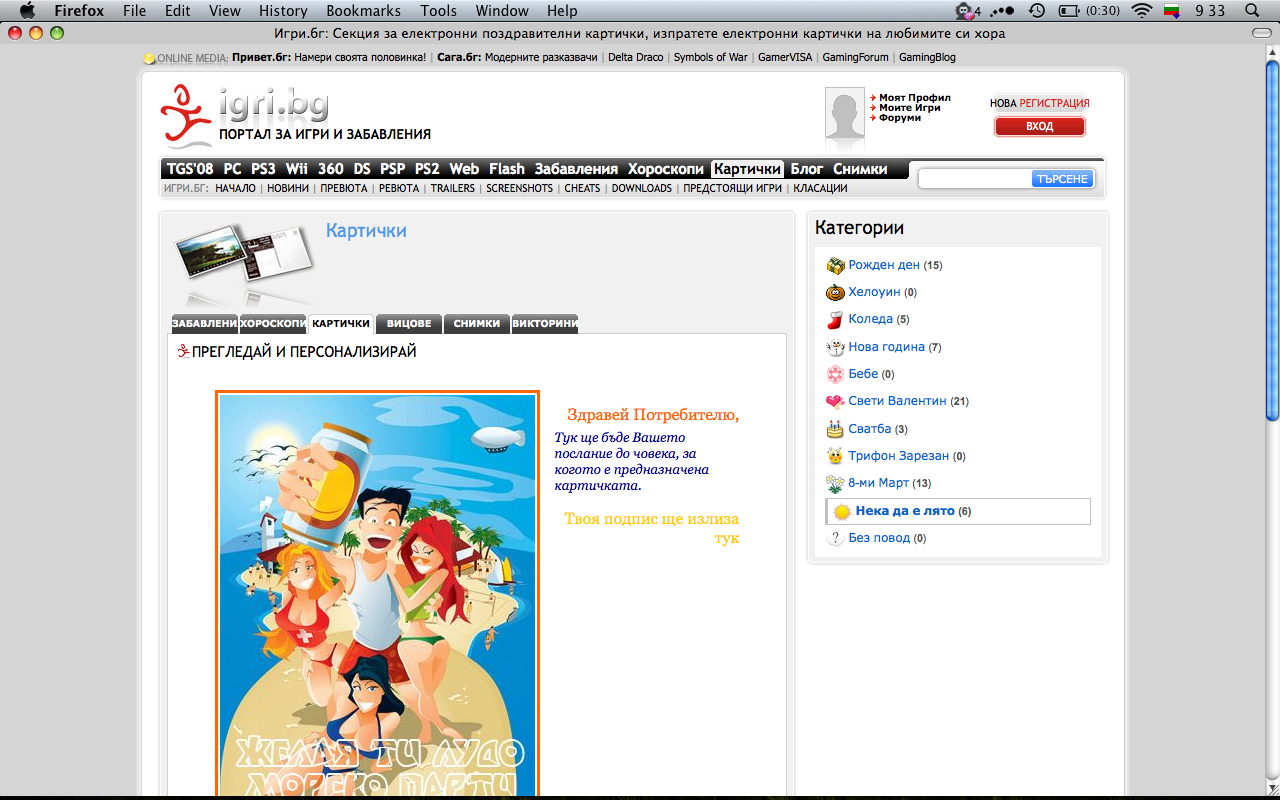Open the НОВИНИ sub-navigation link
Screen dimensions: 1280x800
(x=288, y=188)
